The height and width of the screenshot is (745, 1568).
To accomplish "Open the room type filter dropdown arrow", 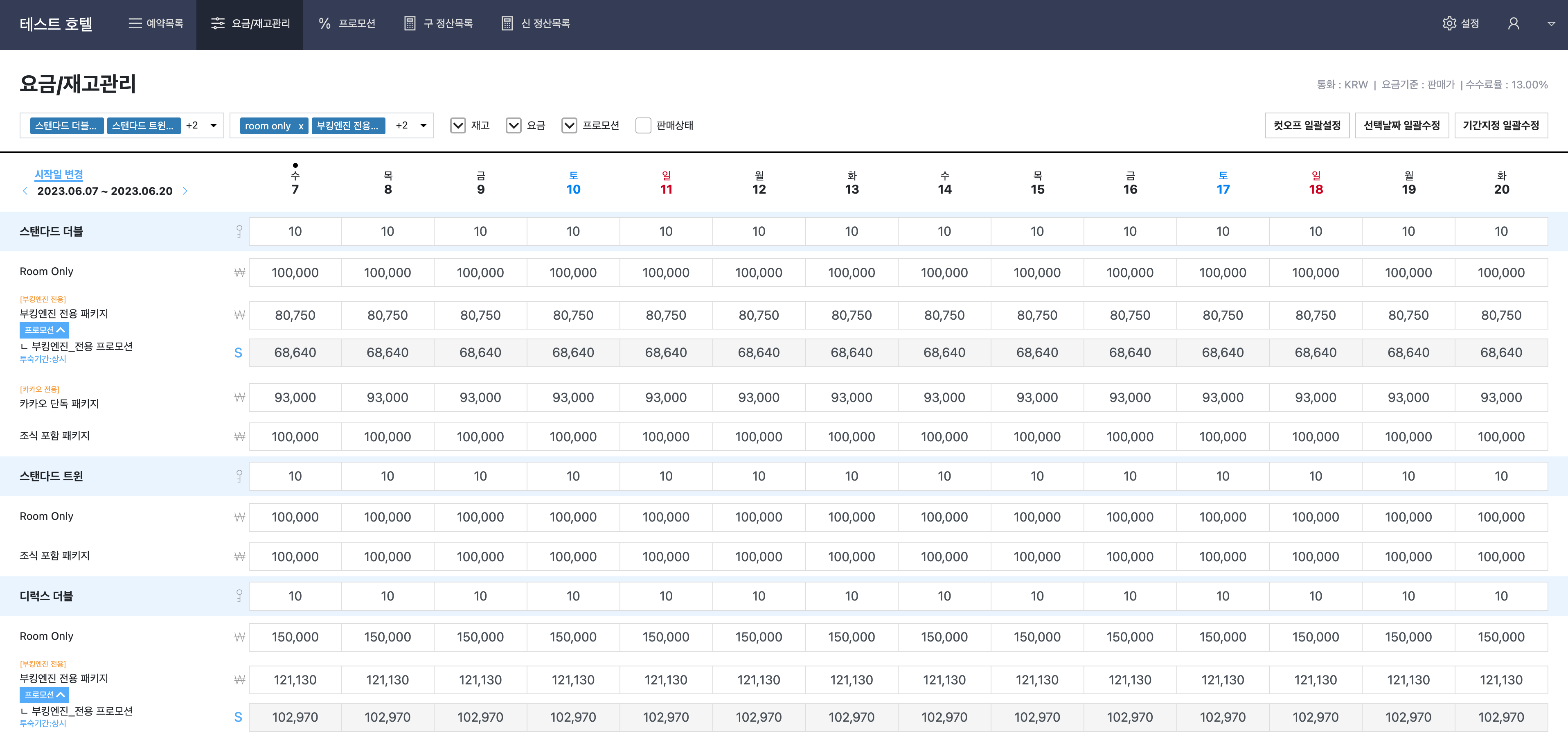I will 214,126.
